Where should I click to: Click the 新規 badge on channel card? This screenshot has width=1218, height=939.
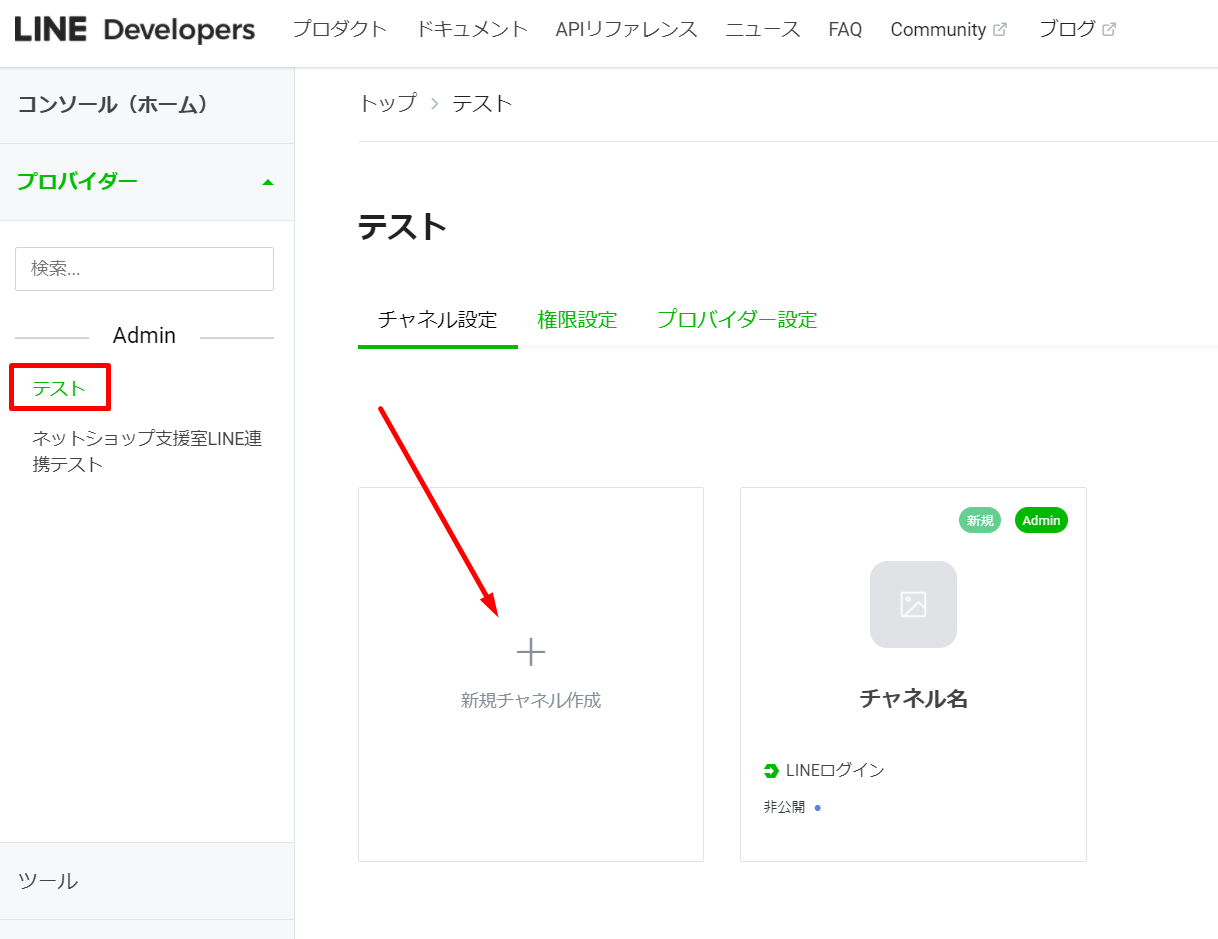pos(980,520)
